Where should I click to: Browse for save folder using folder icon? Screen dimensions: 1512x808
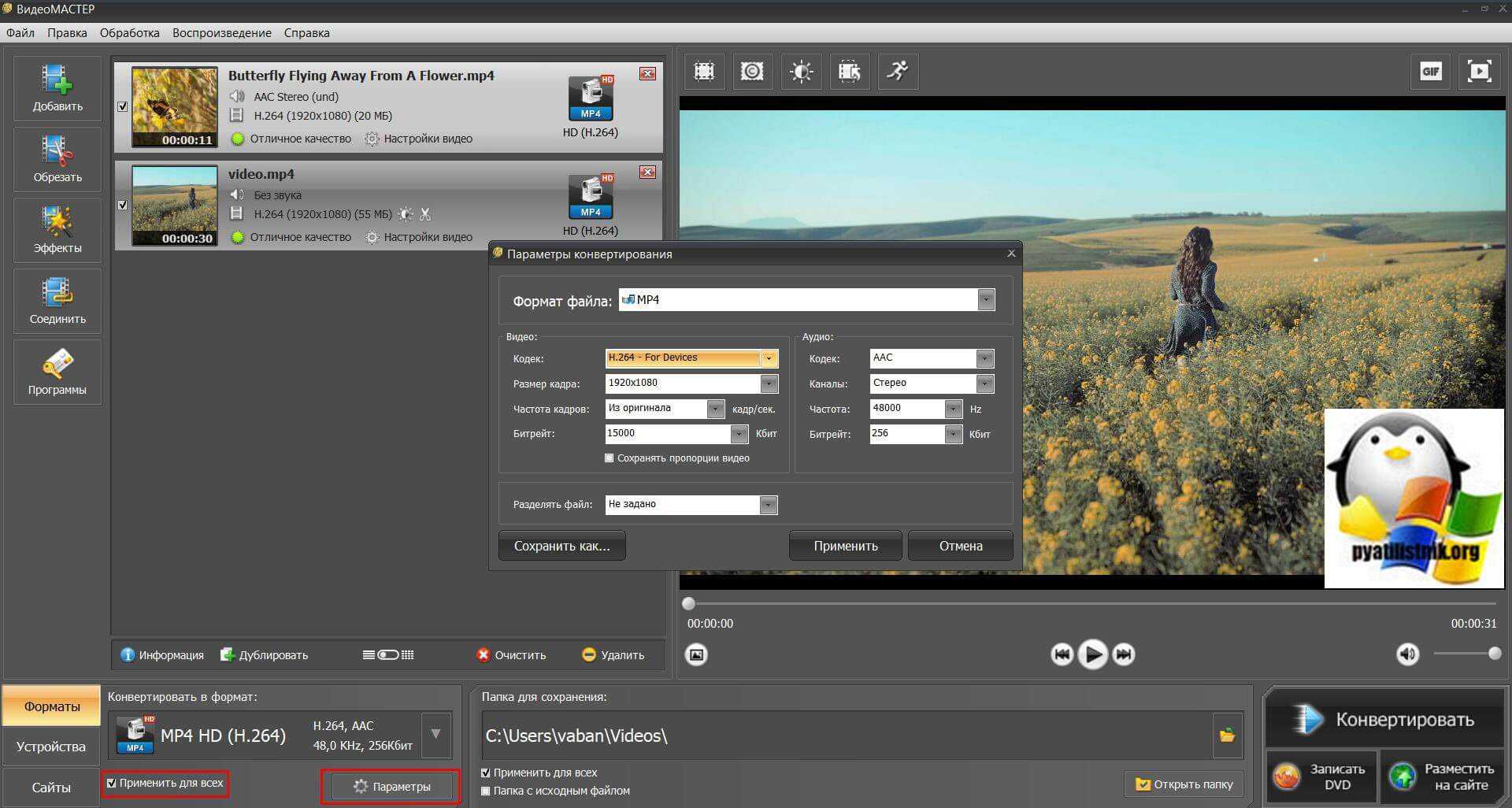(x=1227, y=736)
